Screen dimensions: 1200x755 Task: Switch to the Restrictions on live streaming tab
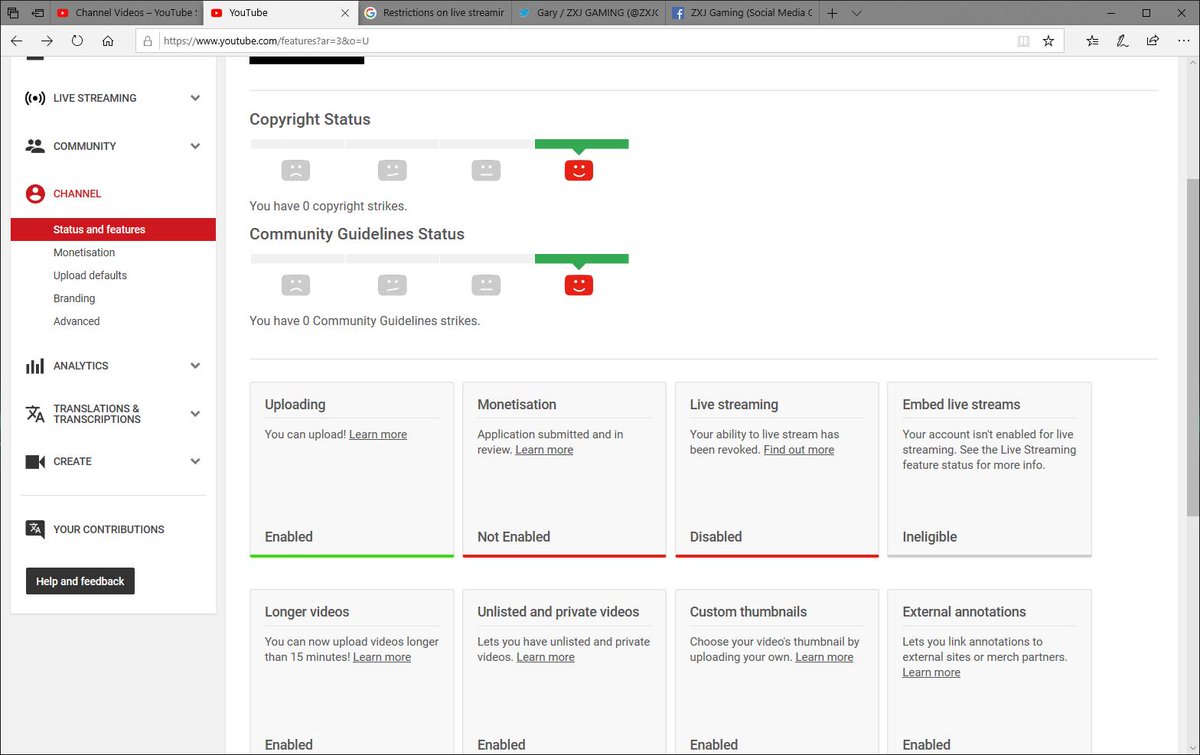pos(435,13)
